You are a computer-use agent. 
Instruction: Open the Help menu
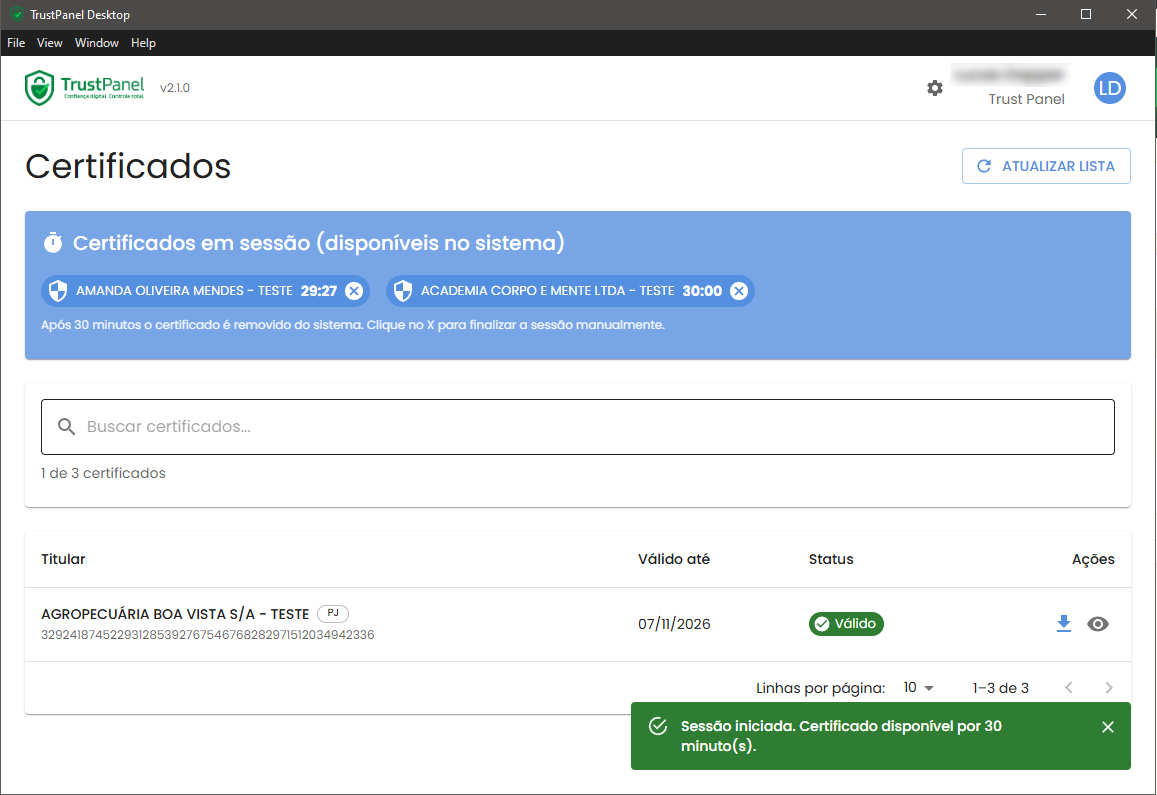[143, 43]
